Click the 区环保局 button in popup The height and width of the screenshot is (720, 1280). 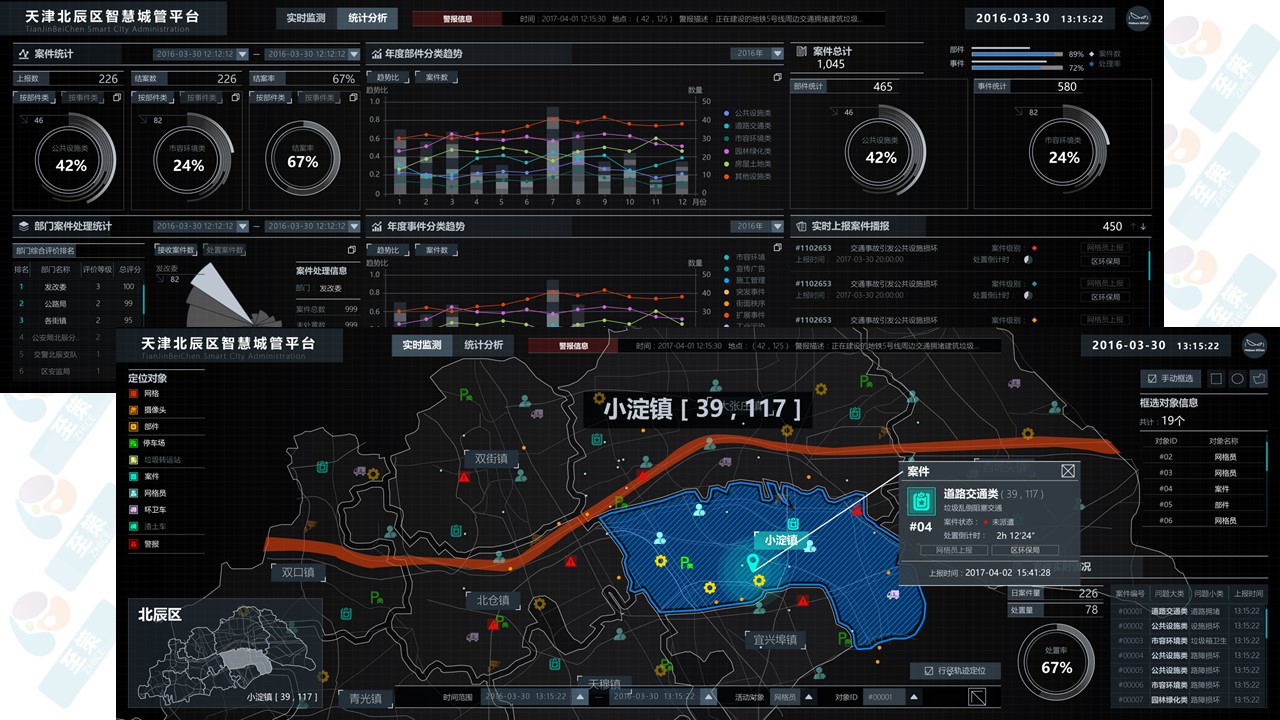pos(1025,550)
